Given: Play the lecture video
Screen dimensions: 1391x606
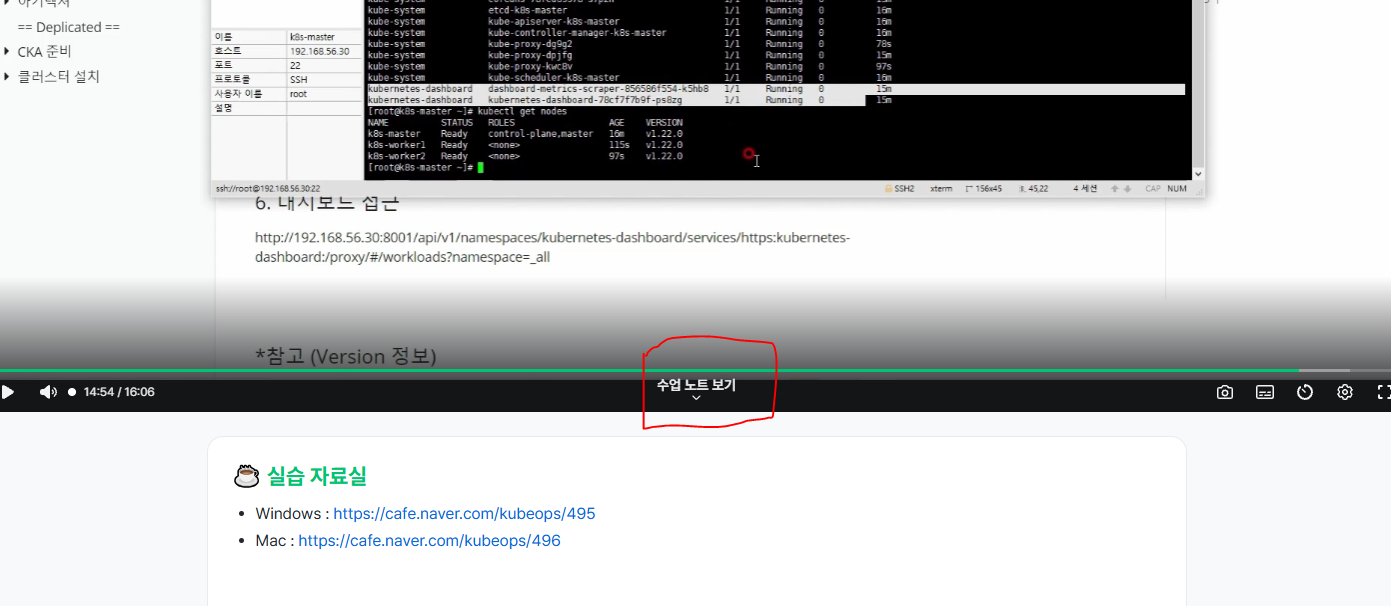Looking at the screenshot, I should pyautogui.click(x=8, y=392).
